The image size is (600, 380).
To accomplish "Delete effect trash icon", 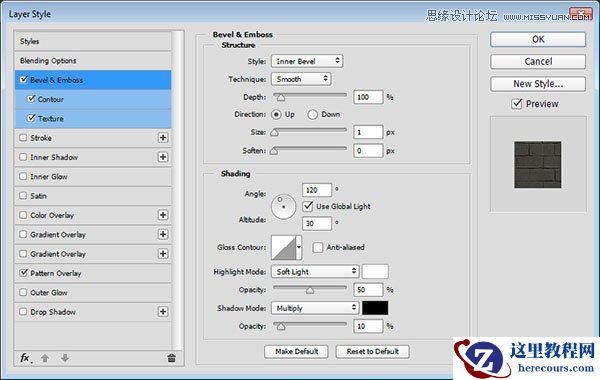I will pyautogui.click(x=171, y=358).
